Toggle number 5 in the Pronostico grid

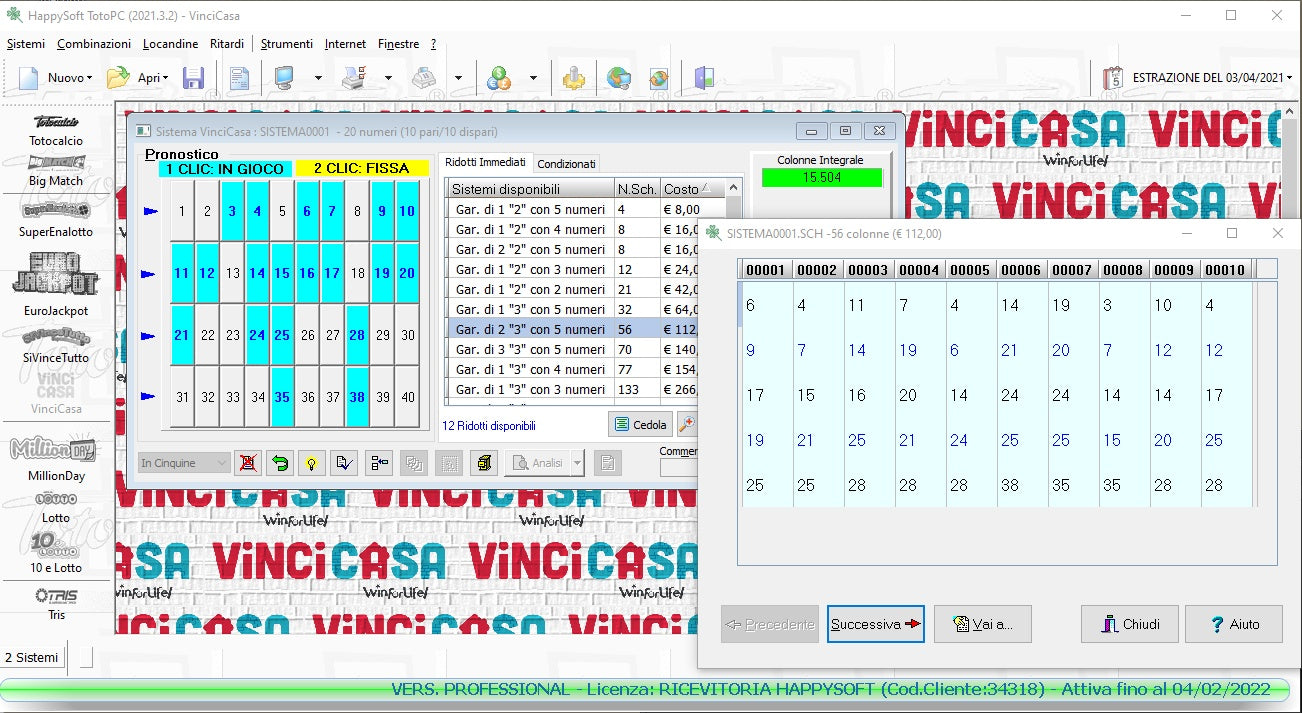point(283,211)
